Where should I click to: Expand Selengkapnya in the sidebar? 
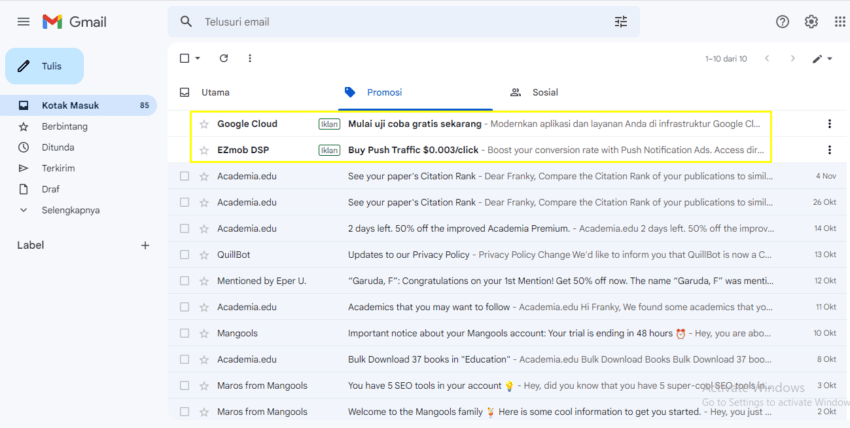pyautogui.click(x=70, y=210)
